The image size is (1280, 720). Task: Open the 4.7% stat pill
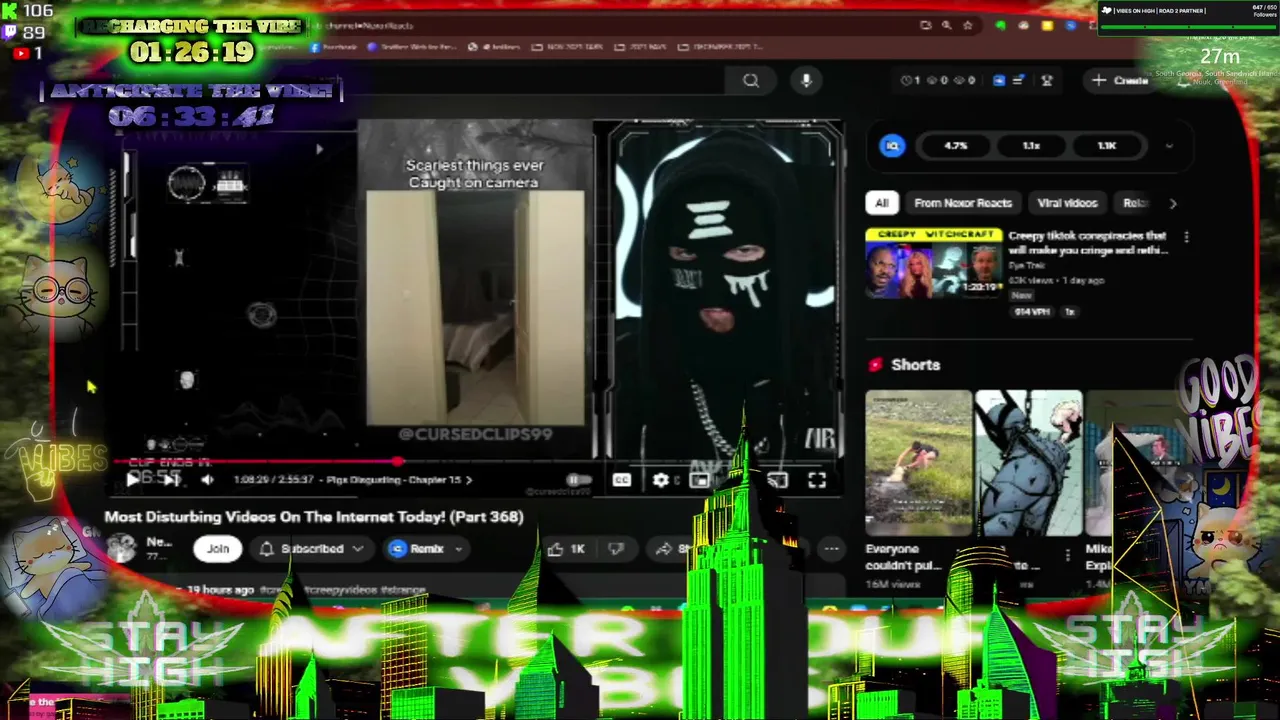[956, 146]
